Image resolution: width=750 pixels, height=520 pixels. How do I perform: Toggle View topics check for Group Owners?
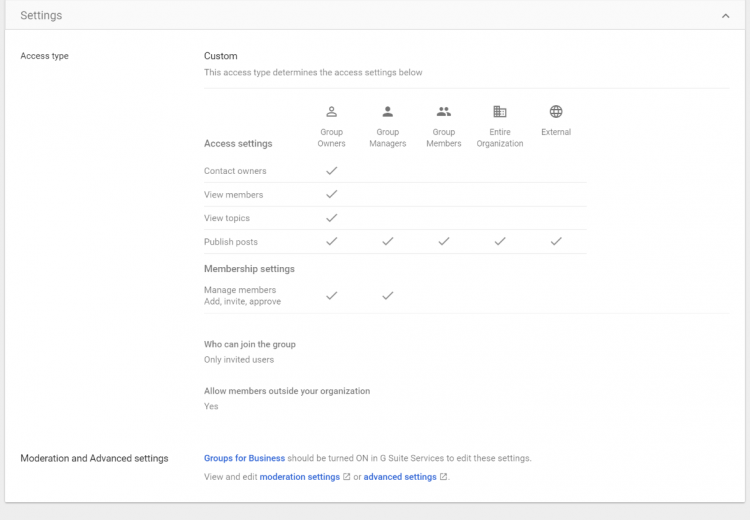[x=332, y=218]
